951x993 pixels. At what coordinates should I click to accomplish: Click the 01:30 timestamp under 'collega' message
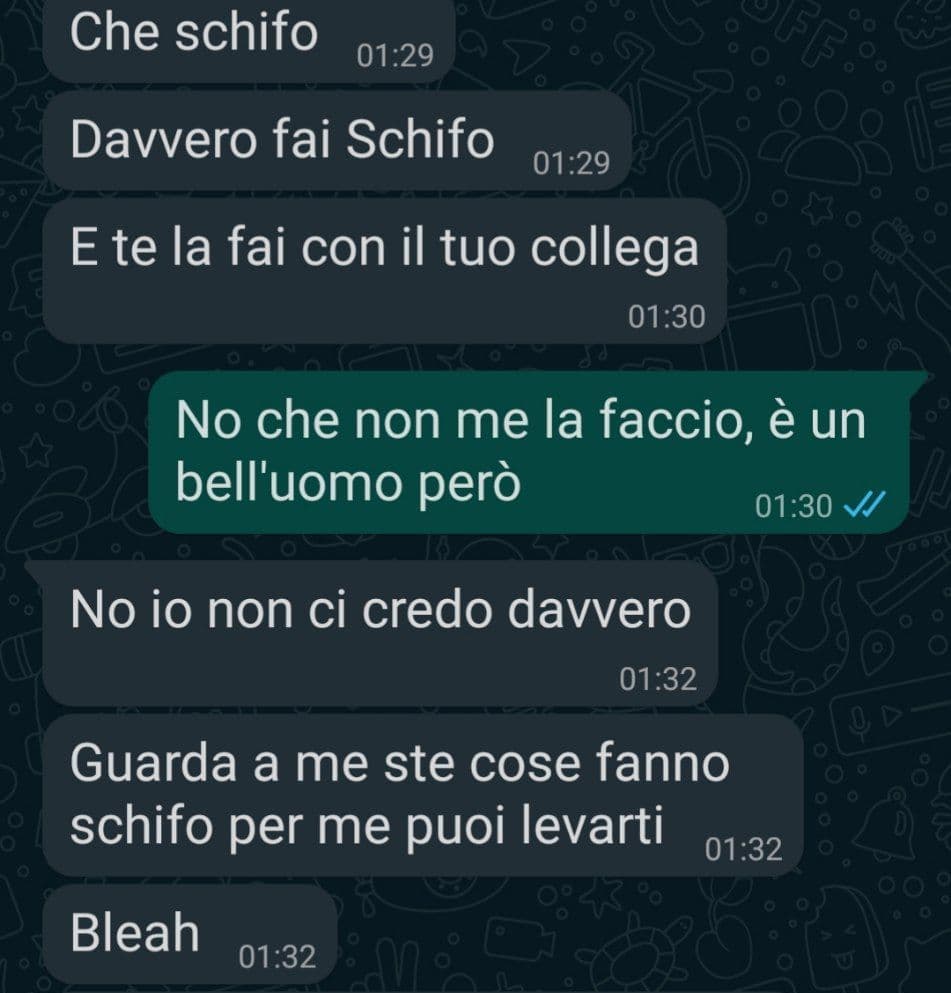tap(667, 317)
